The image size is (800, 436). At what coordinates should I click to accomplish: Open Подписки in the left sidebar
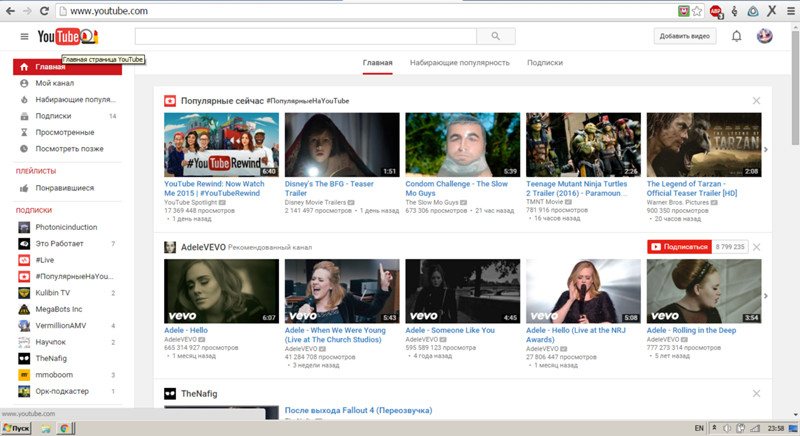click(67, 116)
